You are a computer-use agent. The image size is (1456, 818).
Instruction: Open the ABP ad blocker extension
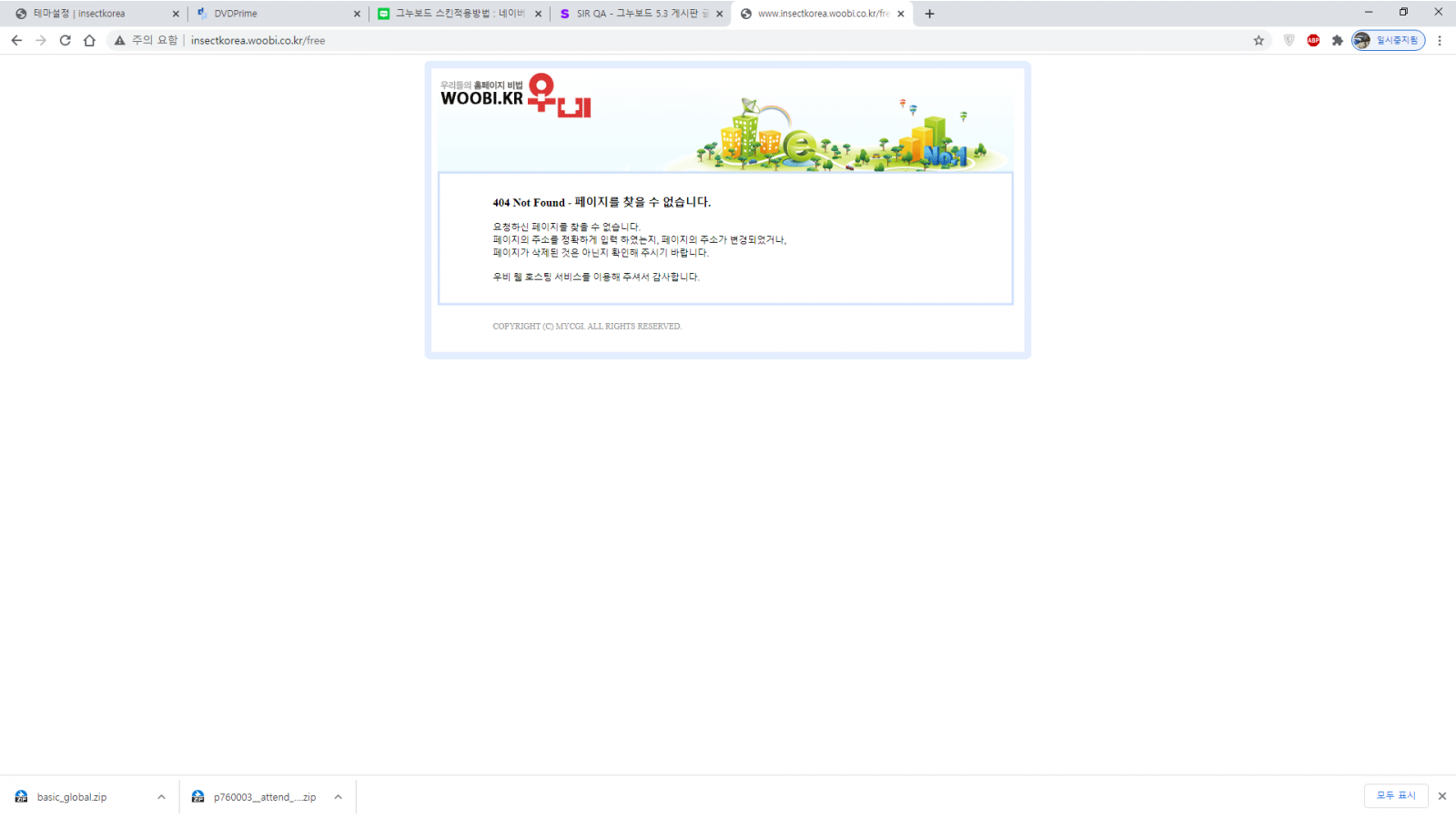click(x=1313, y=40)
